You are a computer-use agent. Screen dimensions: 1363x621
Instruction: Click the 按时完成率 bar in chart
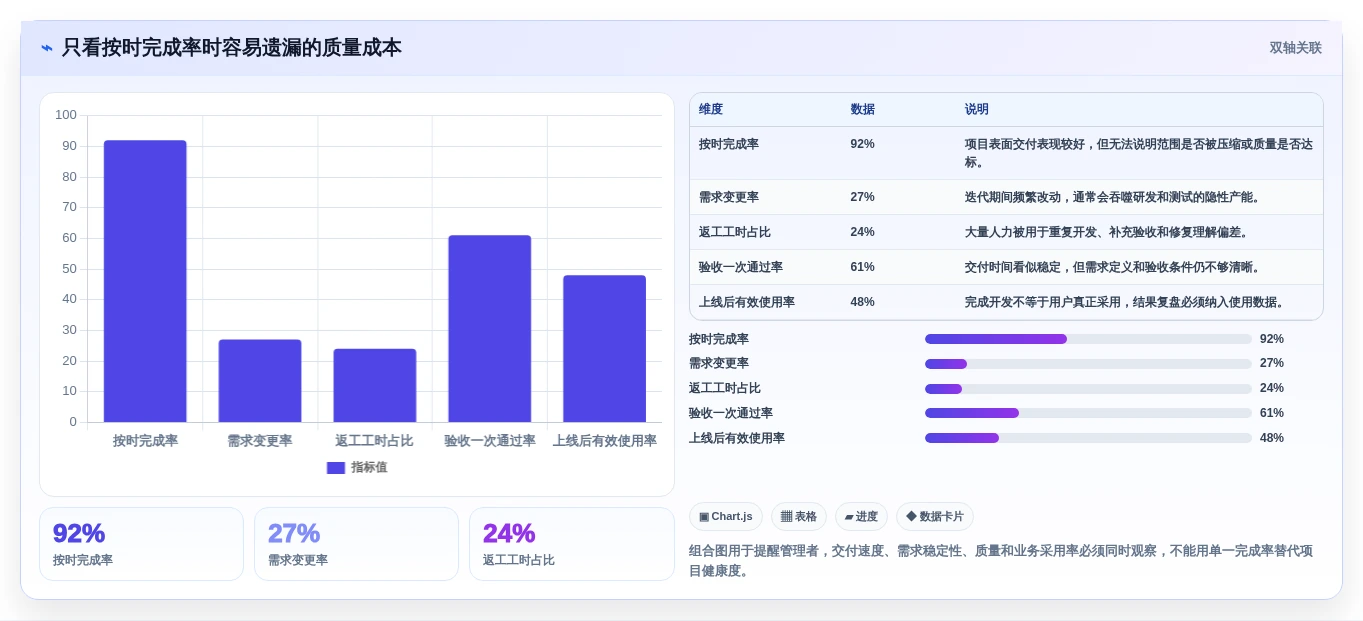(x=145, y=281)
